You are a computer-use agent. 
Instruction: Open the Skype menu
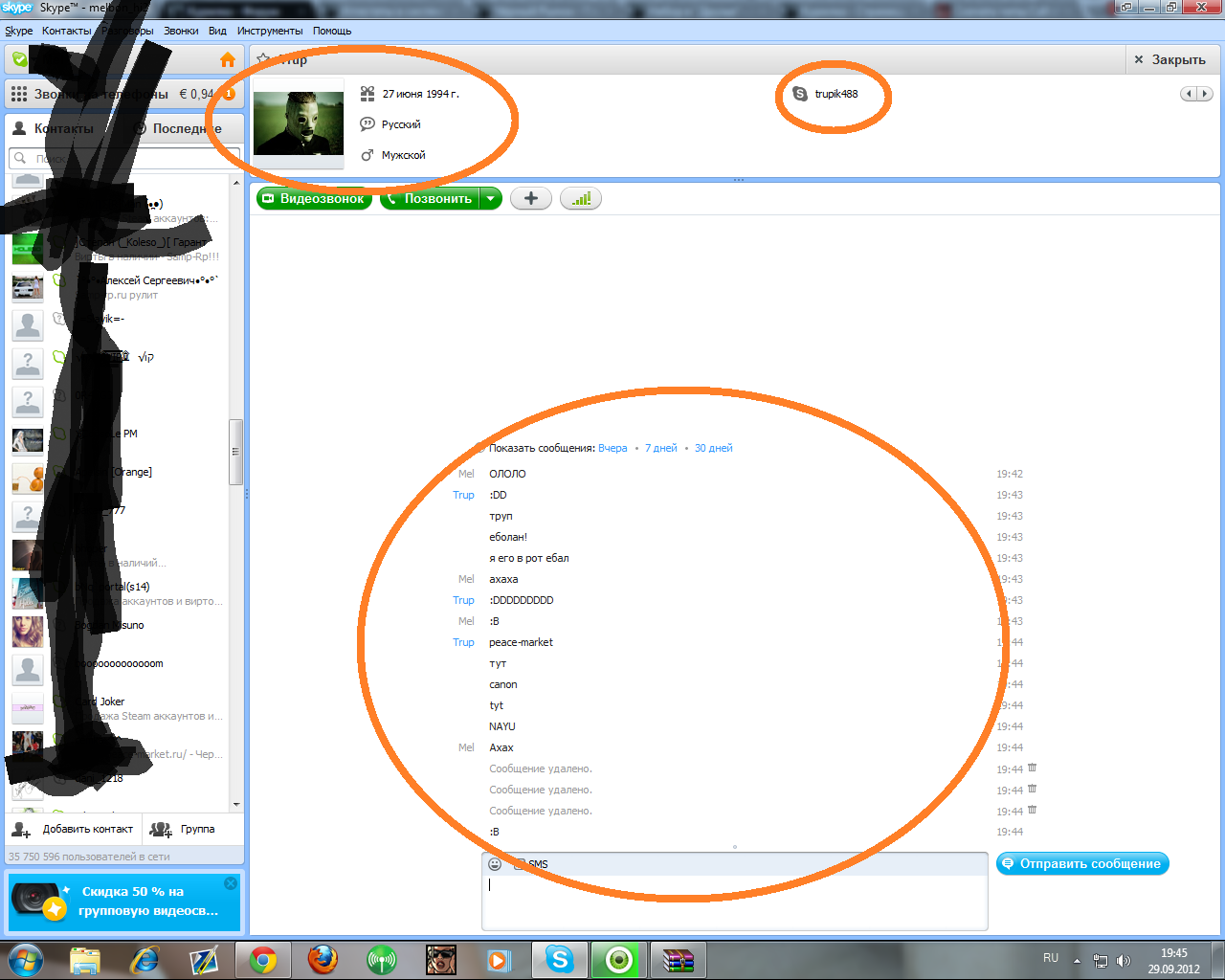click(x=19, y=31)
